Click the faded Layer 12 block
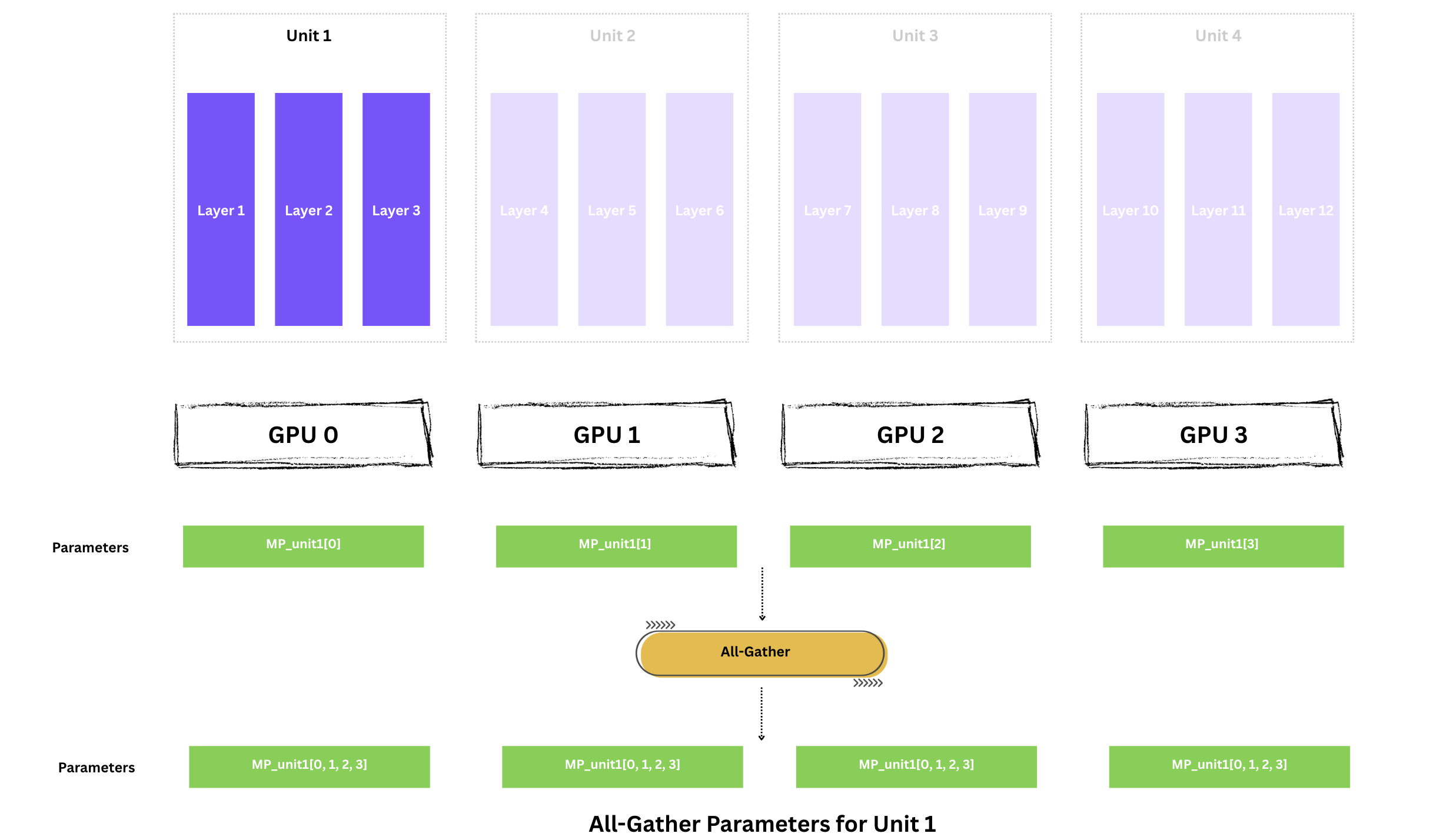The width and height of the screenshot is (1443, 840). 1305,209
